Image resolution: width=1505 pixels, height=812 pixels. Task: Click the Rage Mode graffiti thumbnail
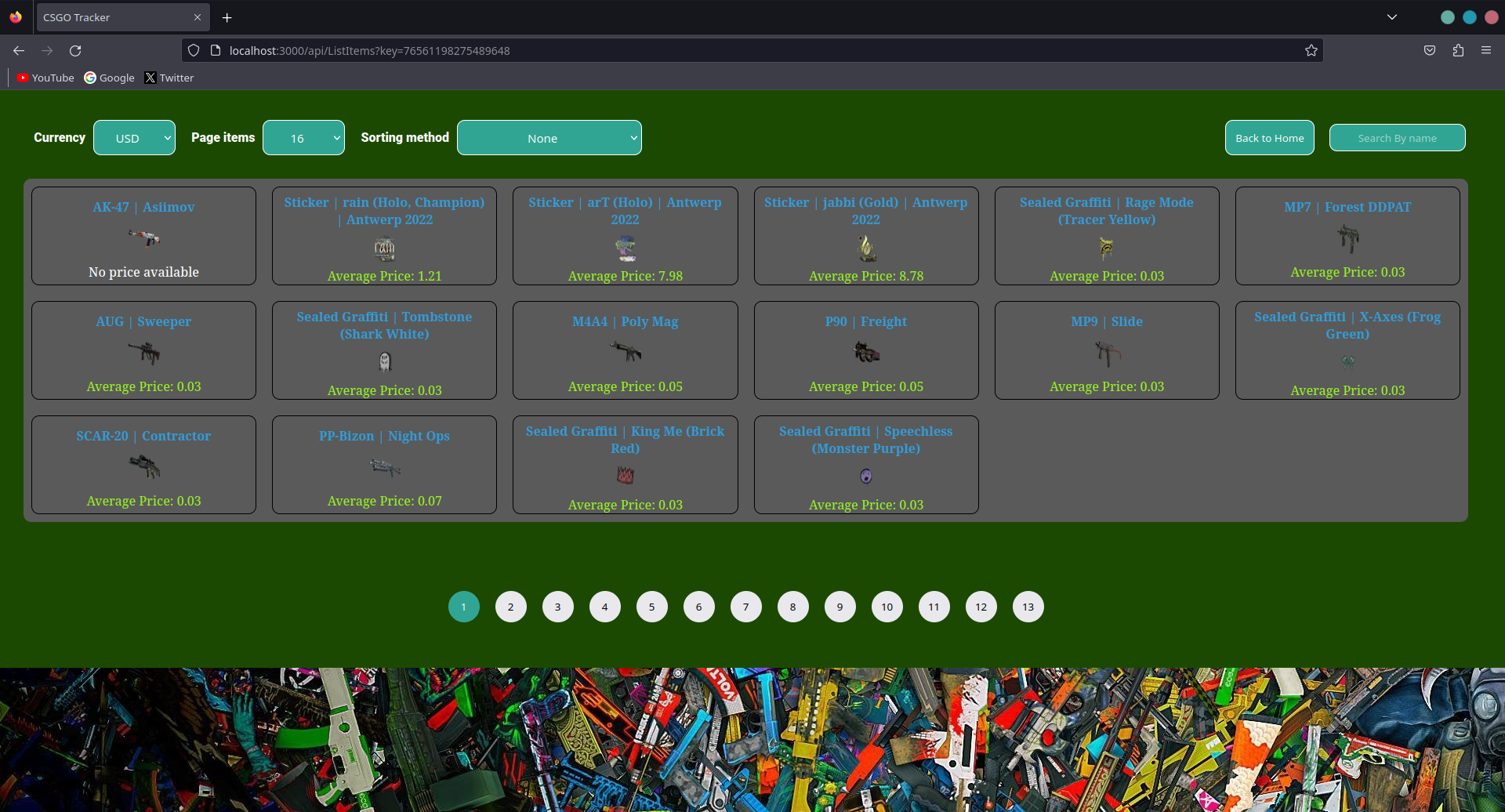pos(1106,248)
